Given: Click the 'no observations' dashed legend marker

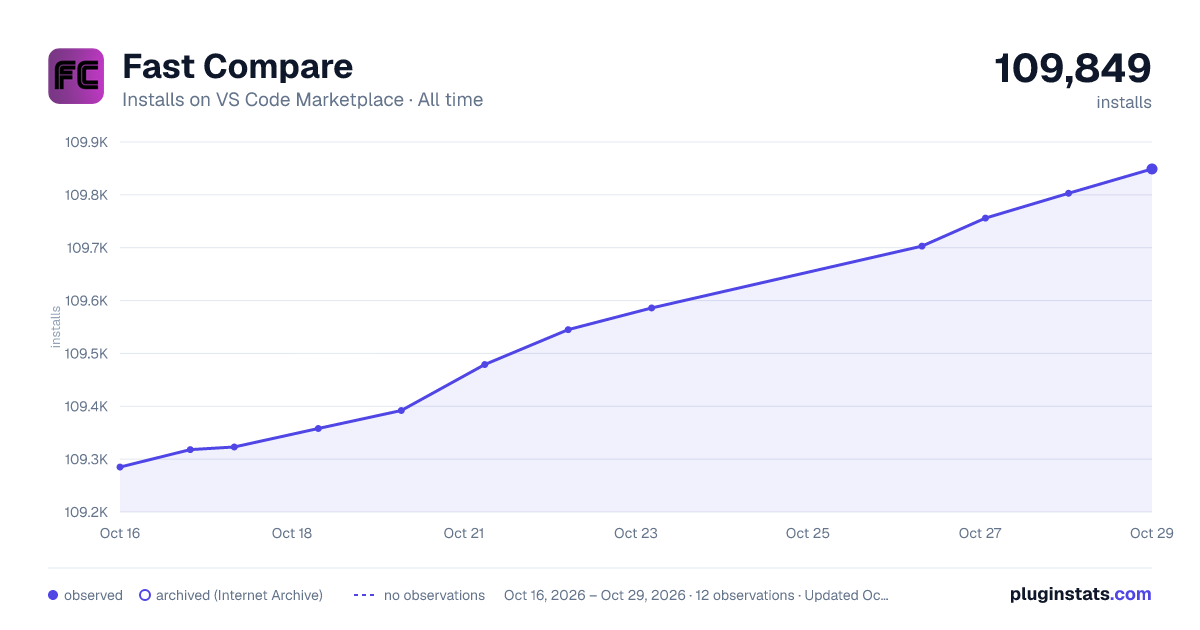Looking at the screenshot, I should coord(364,595).
